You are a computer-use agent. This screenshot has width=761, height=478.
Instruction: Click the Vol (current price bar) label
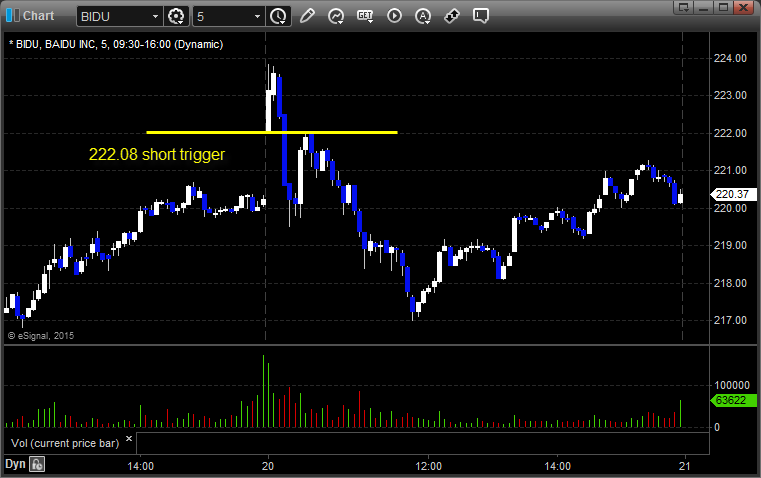[65, 443]
